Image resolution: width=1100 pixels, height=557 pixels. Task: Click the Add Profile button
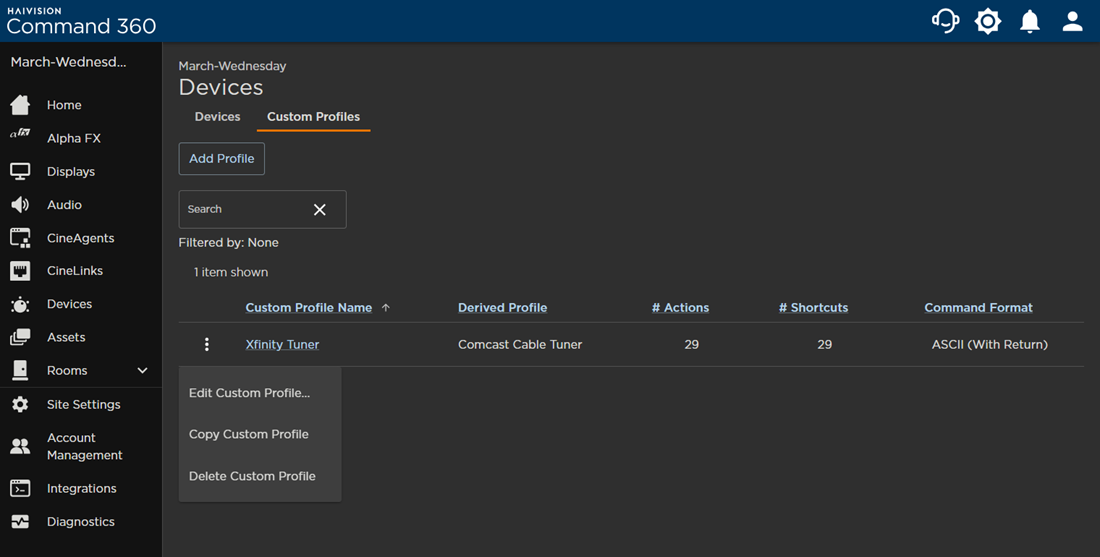pos(222,159)
